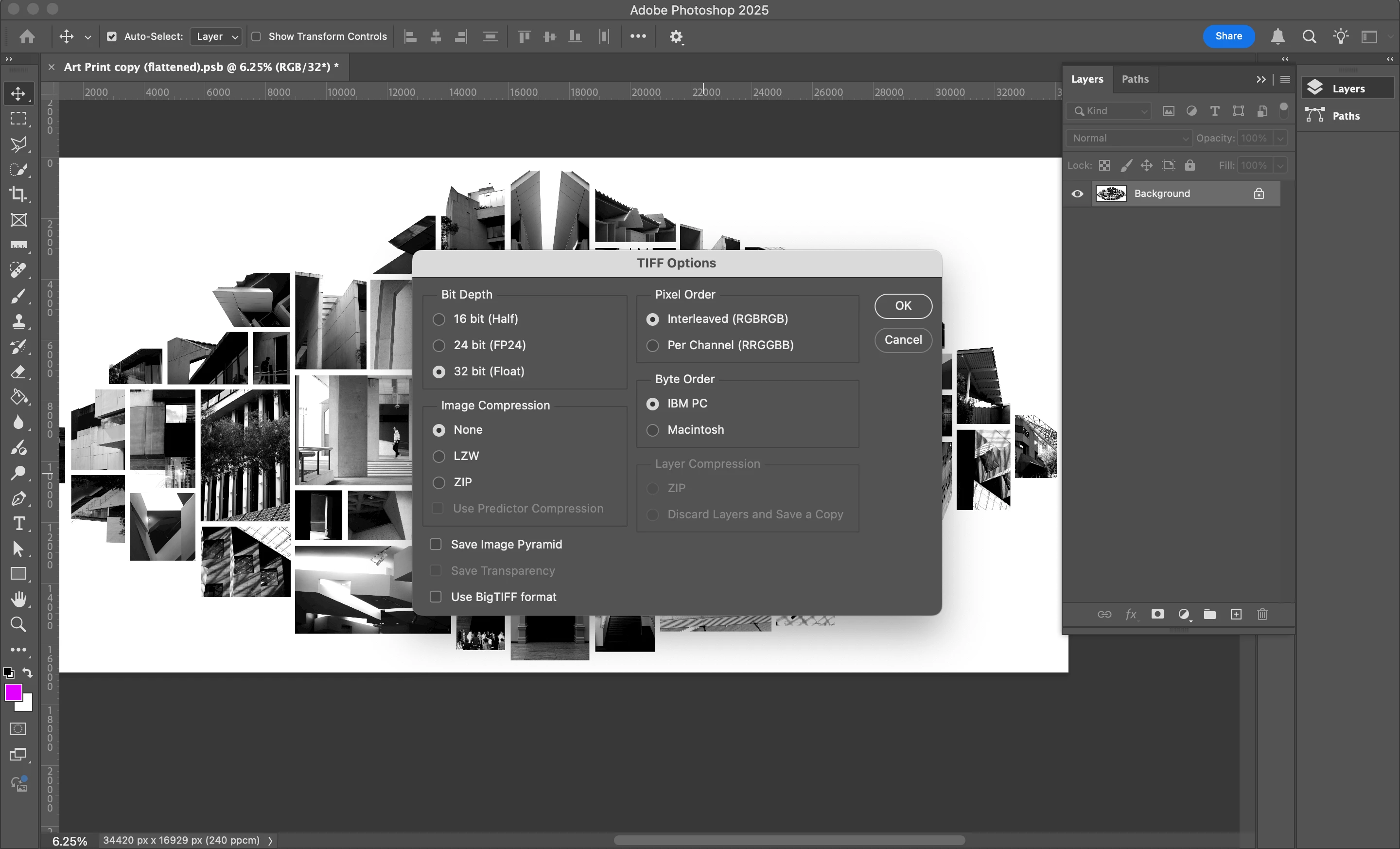
Task: Click the delete layer trash icon
Action: [1262, 614]
